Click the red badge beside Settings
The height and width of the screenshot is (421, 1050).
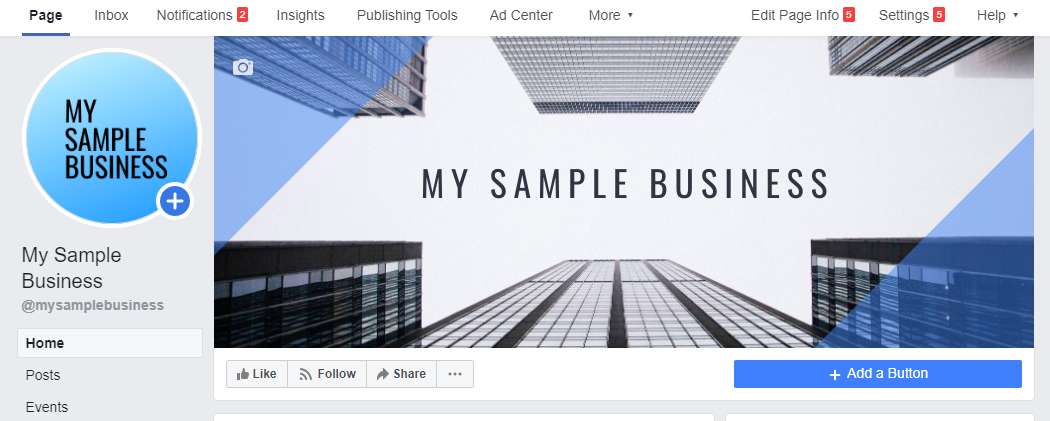click(939, 15)
